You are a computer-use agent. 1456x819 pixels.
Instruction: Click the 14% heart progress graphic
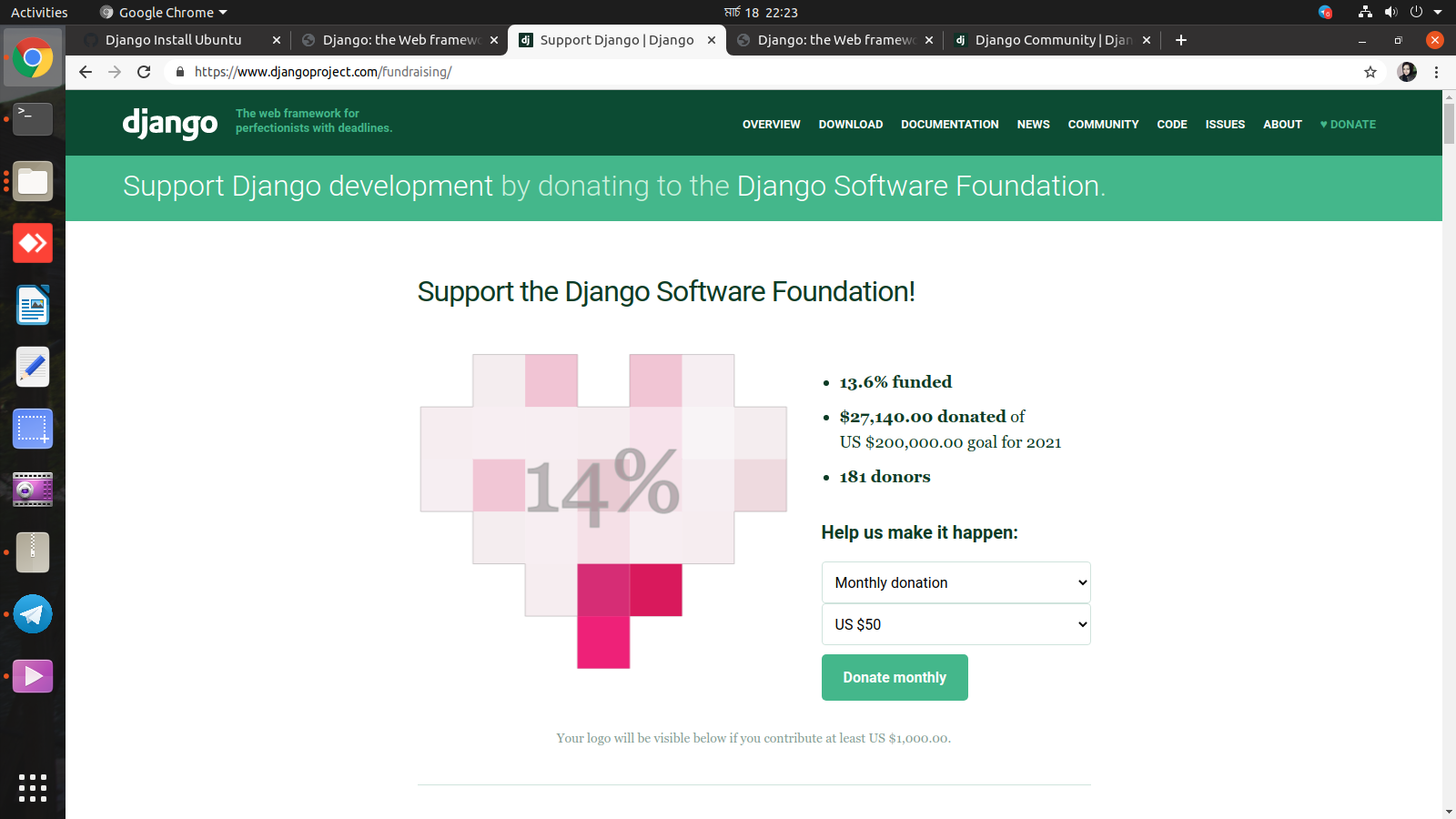603,511
